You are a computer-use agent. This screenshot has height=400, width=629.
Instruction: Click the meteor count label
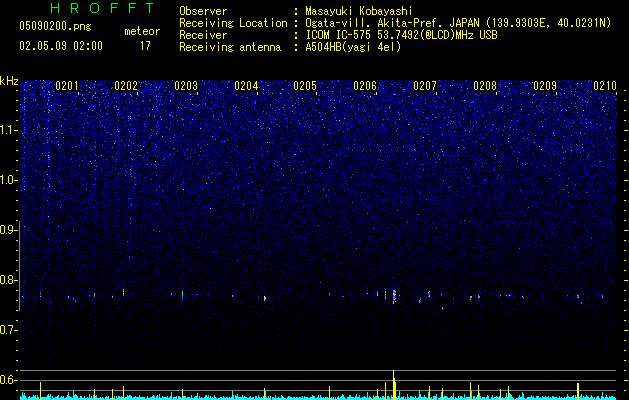click(142, 31)
